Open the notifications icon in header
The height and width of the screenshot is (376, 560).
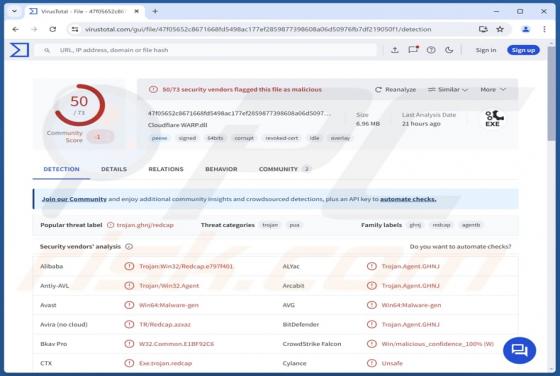[x=413, y=50]
